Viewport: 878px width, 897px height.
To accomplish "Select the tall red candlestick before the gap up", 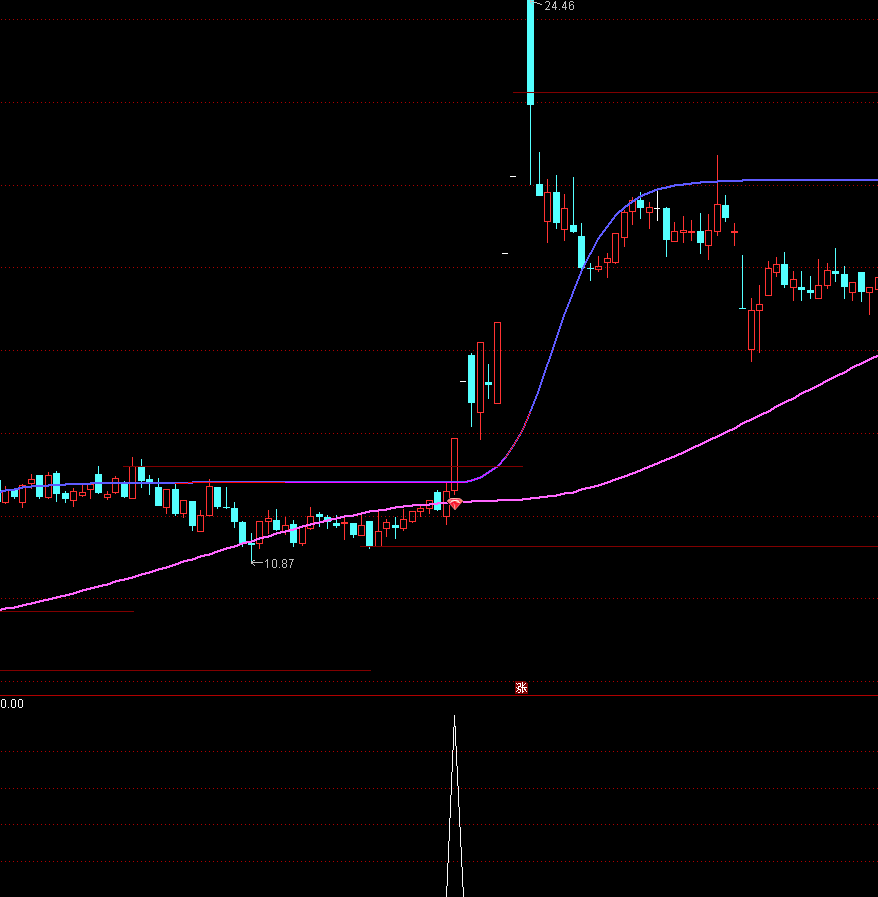I will [497, 361].
